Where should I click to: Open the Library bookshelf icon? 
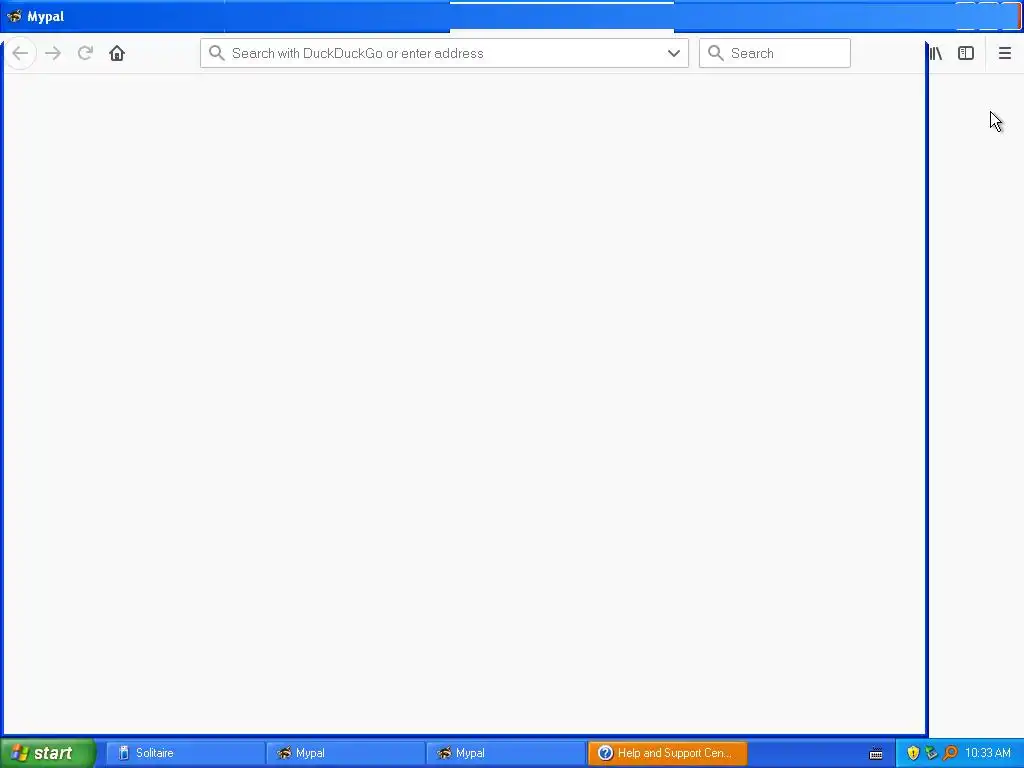[x=936, y=53]
